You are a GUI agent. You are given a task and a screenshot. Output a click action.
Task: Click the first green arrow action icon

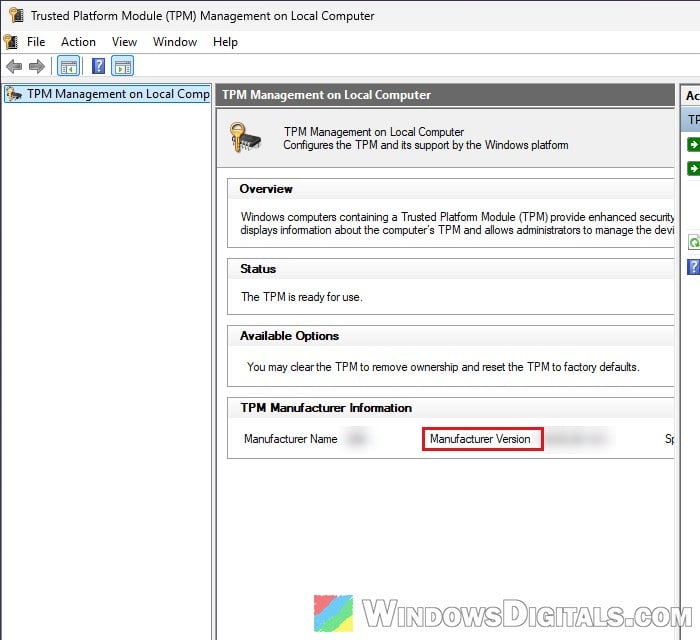[693, 145]
